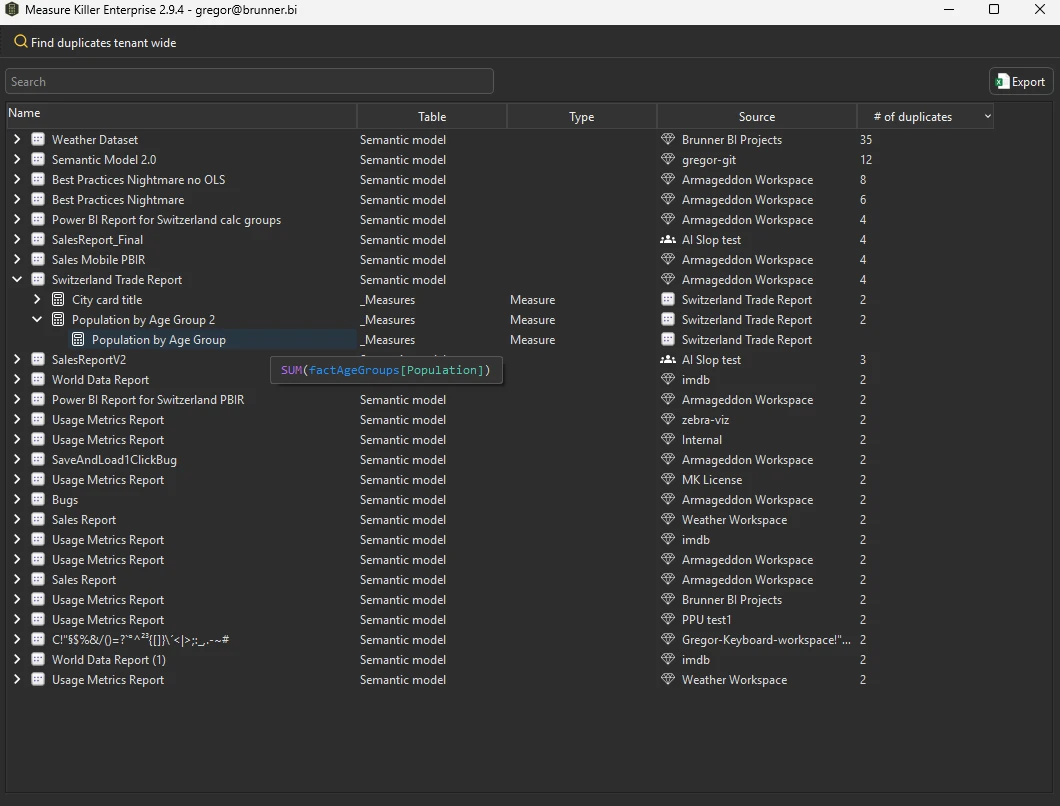Expand the City card title measure
Viewport: 1060px width, 806px height.
click(37, 300)
